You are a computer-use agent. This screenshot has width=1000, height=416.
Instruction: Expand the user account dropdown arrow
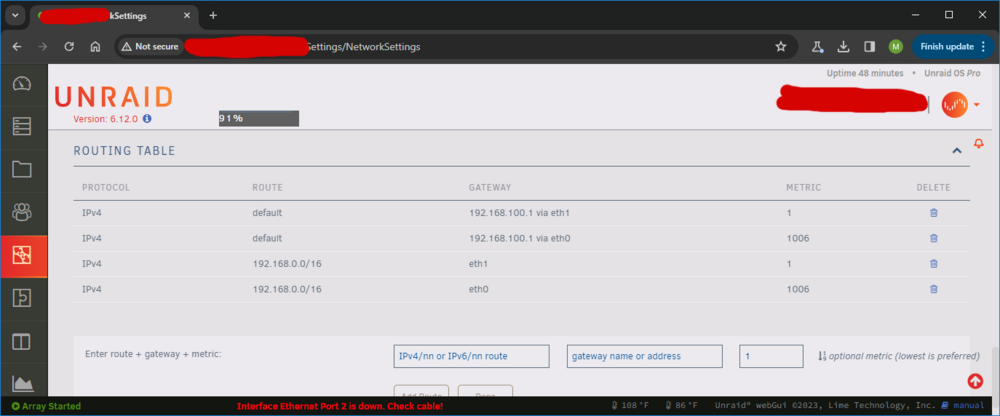(976, 105)
